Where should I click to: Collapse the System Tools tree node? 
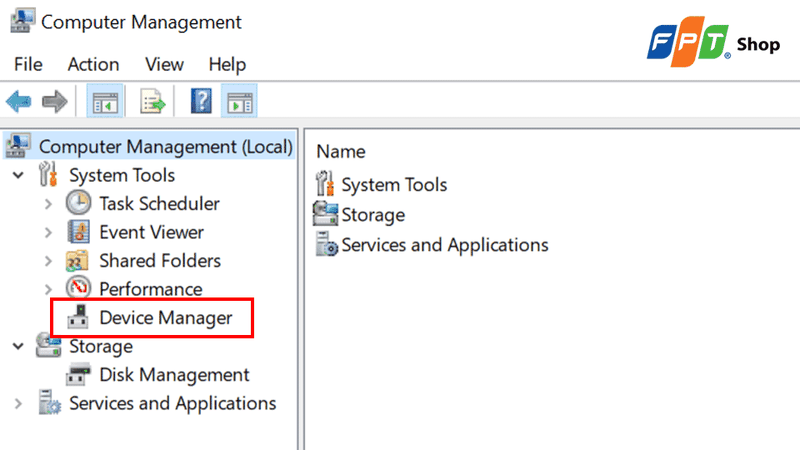coord(18,176)
